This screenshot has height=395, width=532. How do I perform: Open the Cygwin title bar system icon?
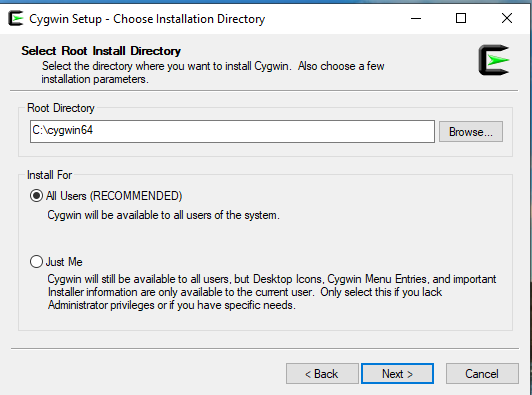pyautogui.click(x=15, y=18)
